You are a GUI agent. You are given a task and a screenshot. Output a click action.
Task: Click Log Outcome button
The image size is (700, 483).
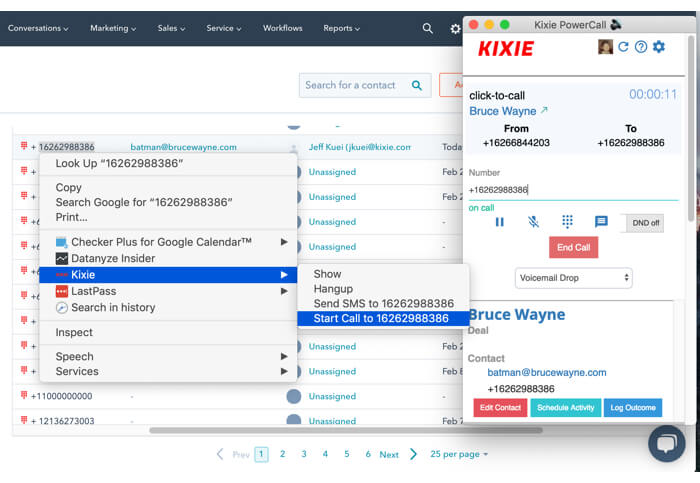633,408
